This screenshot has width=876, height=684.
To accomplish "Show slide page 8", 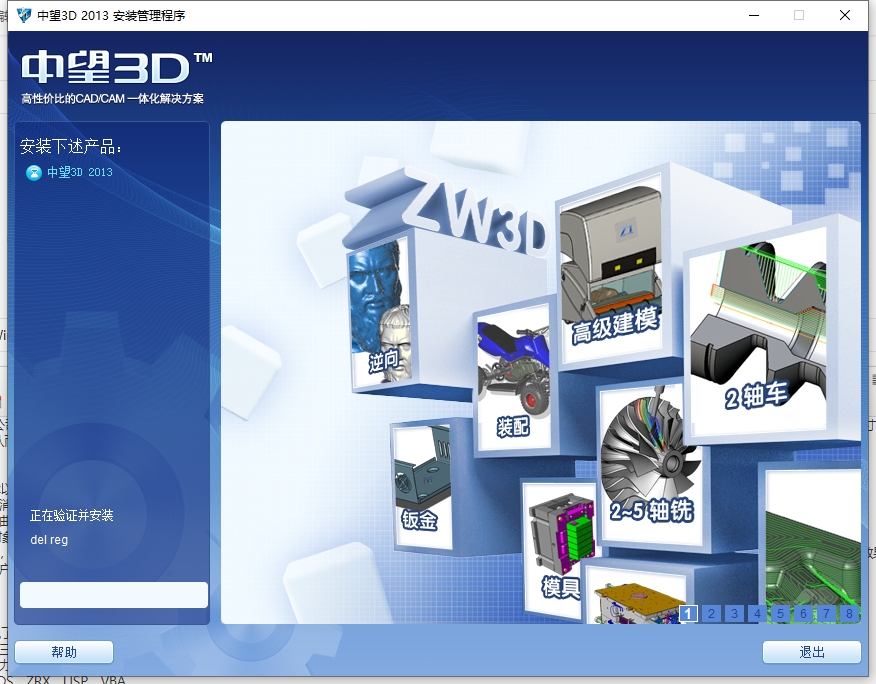I will click(849, 614).
